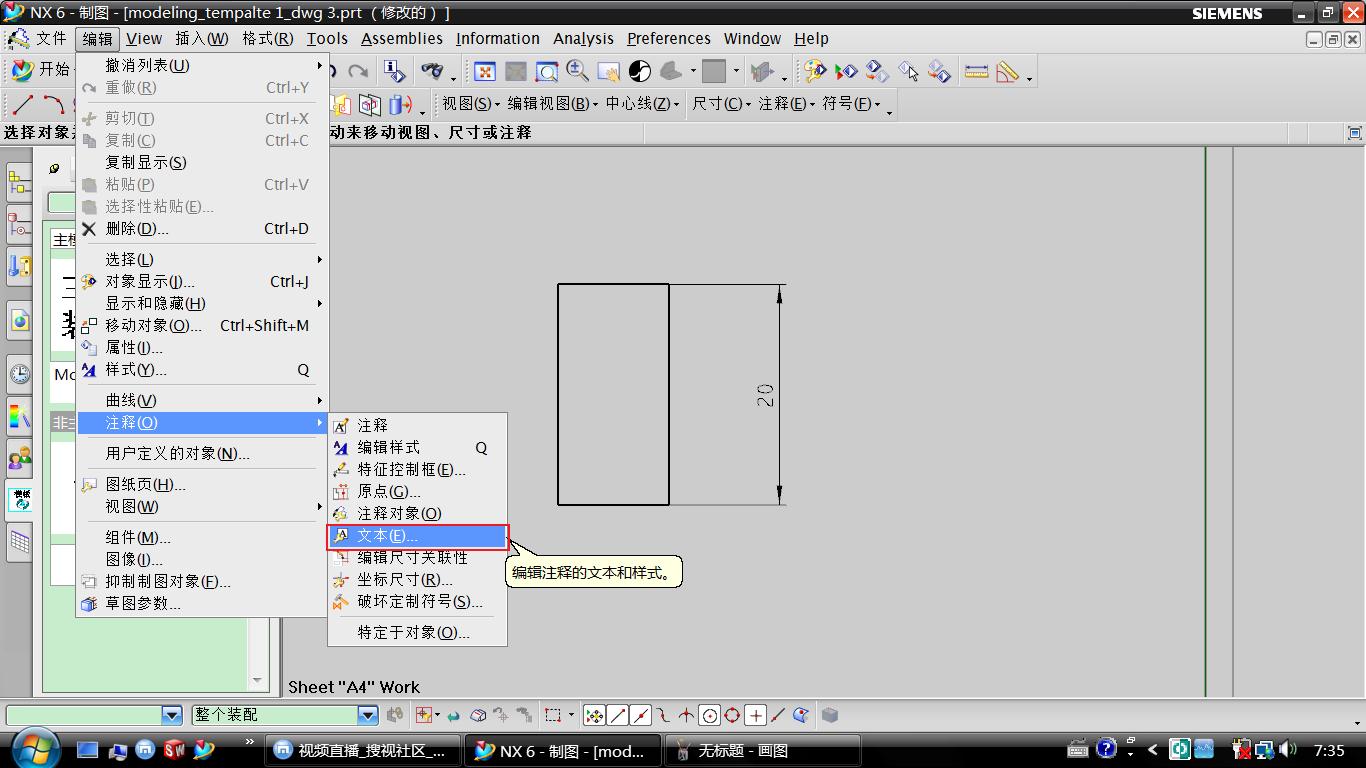Open the ruler measure distance tool
Viewport: 1366px width, 768px height.
pyautogui.click(x=976, y=71)
